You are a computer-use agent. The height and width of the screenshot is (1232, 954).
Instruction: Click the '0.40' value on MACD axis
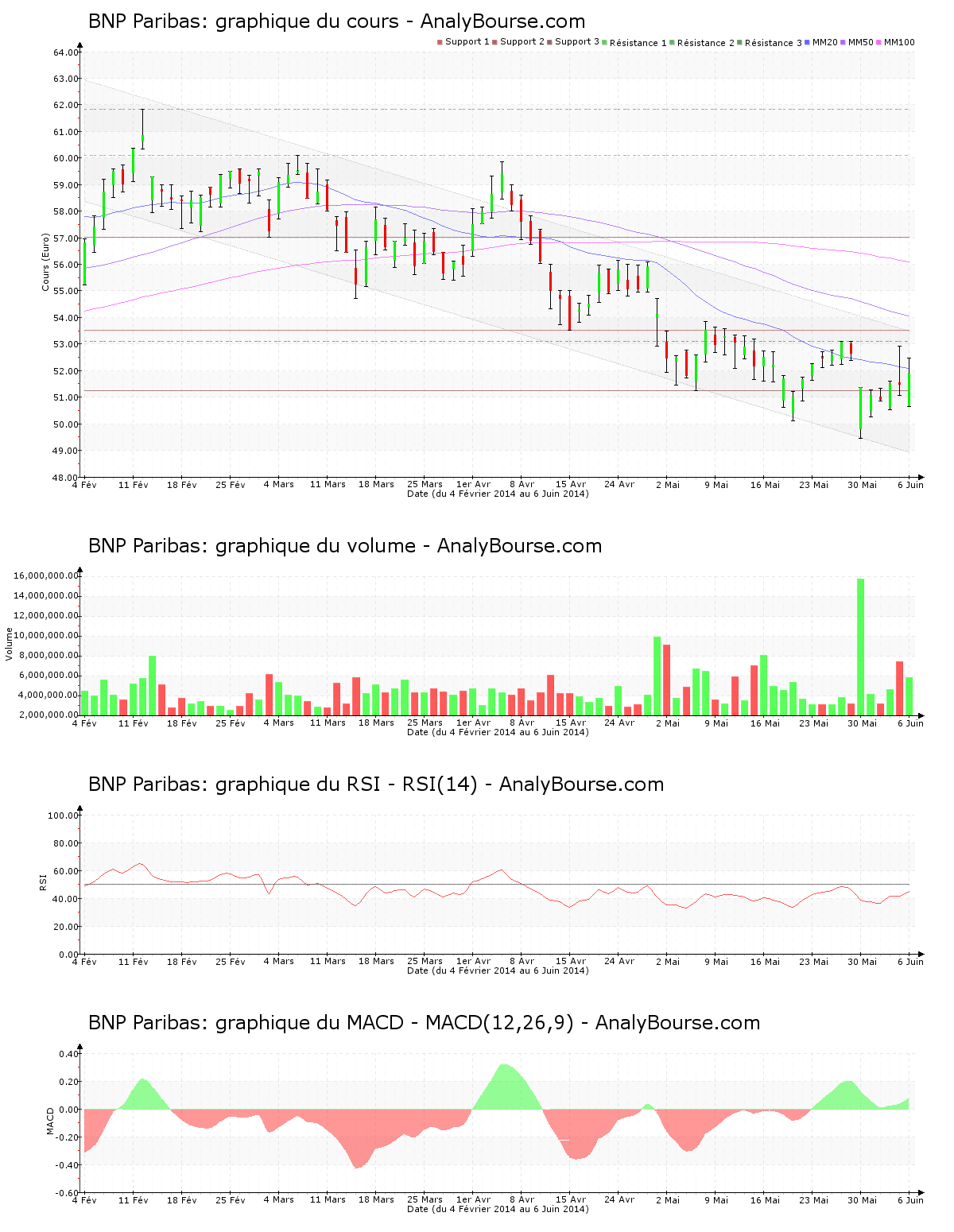(x=69, y=1054)
